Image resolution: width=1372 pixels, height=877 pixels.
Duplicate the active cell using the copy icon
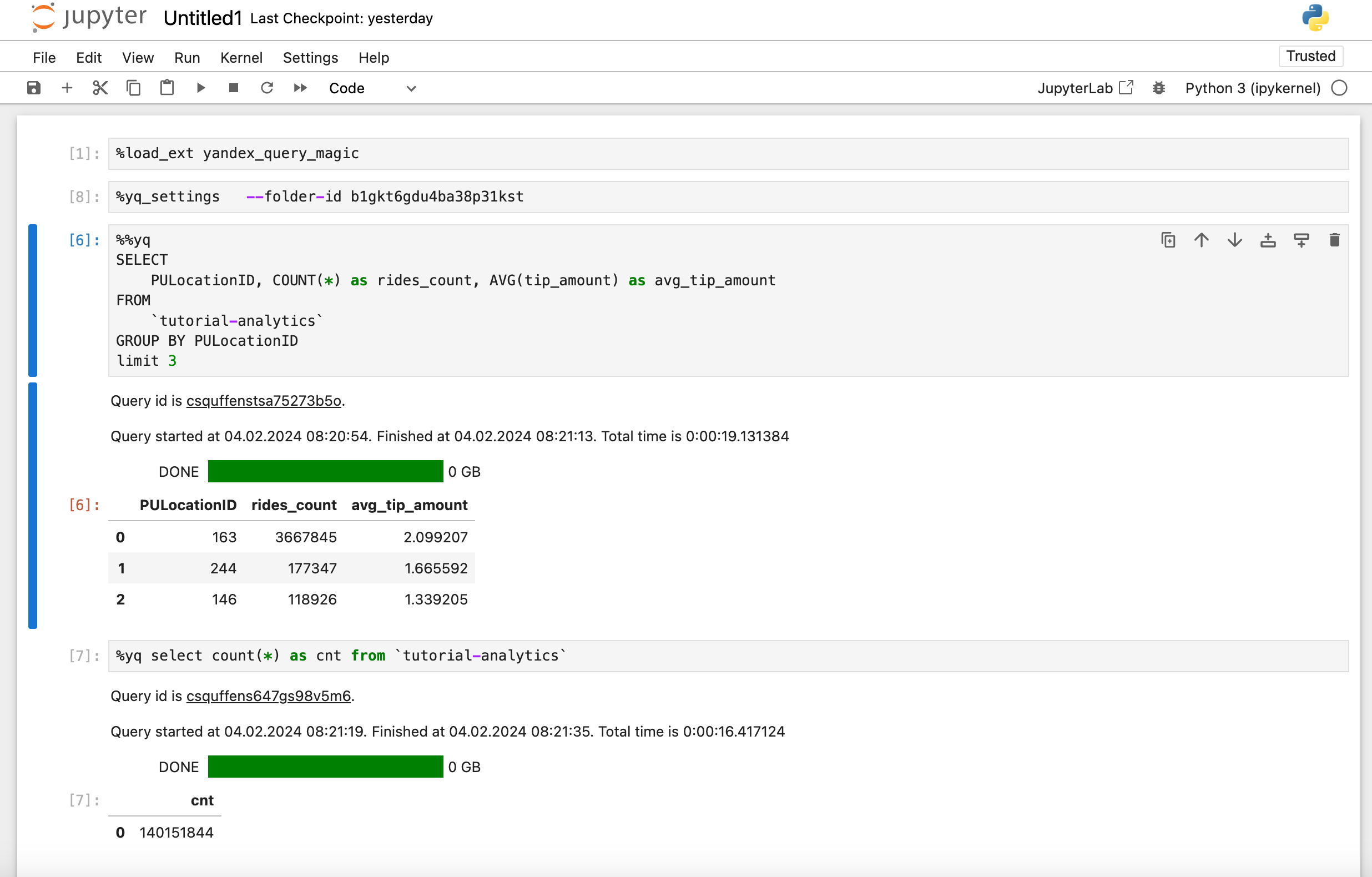pos(1168,240)
